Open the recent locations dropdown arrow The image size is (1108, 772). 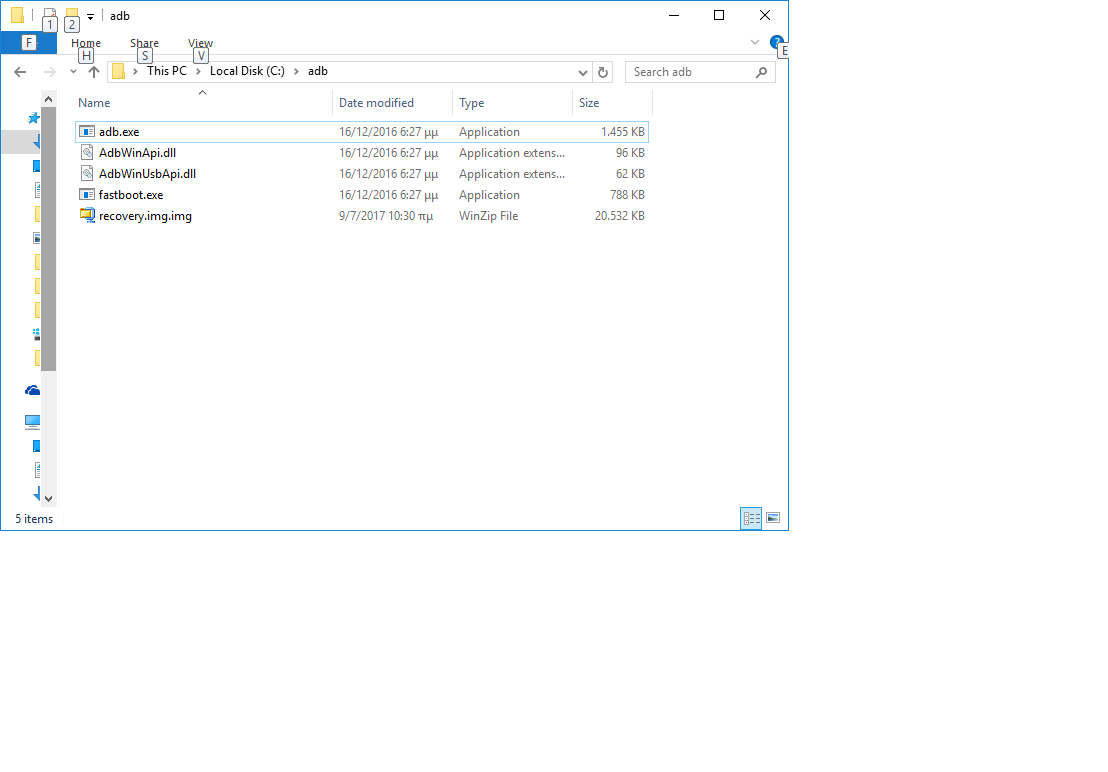tap(73, 72)
